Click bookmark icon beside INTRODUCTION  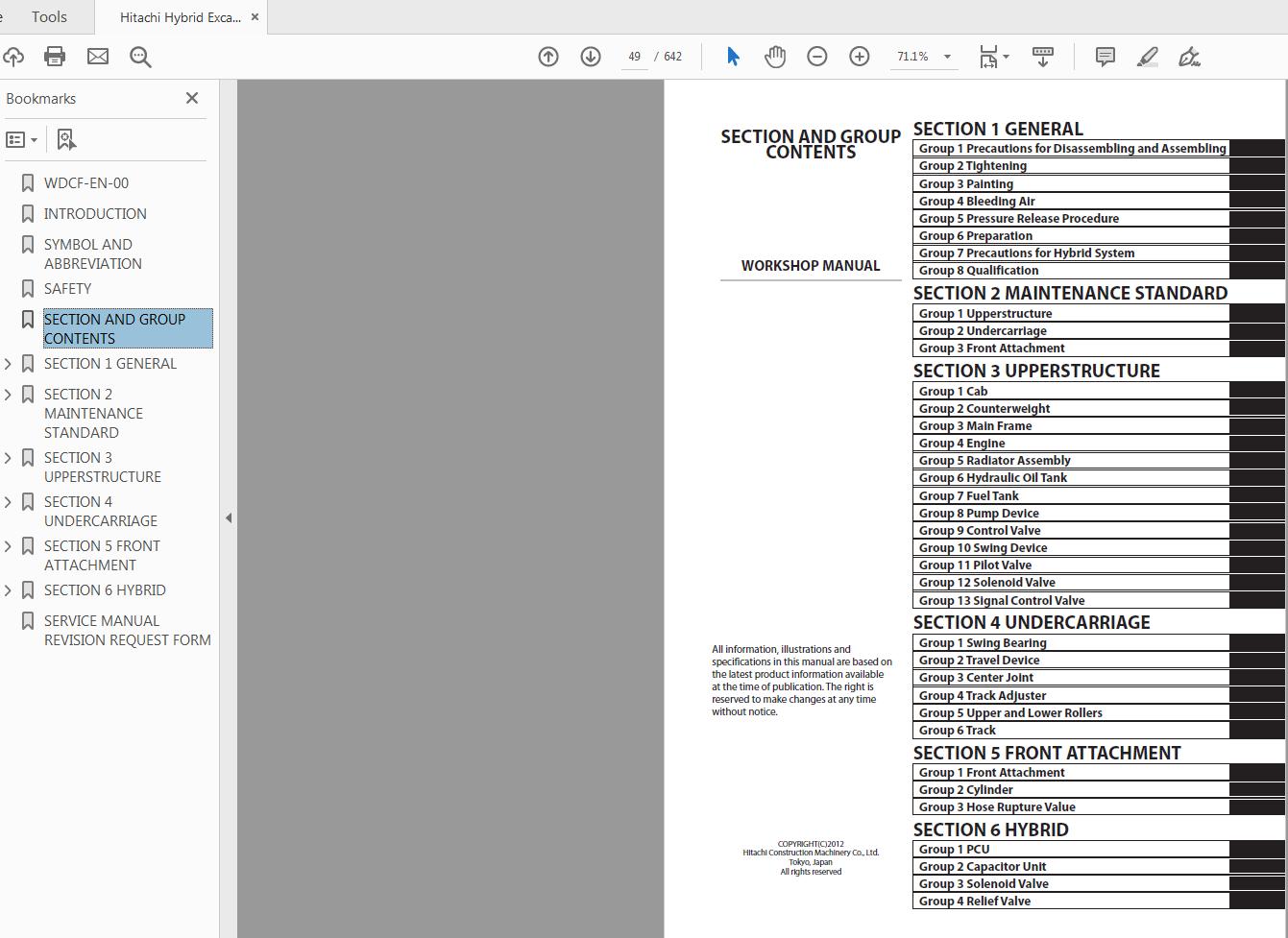(28, 214)
